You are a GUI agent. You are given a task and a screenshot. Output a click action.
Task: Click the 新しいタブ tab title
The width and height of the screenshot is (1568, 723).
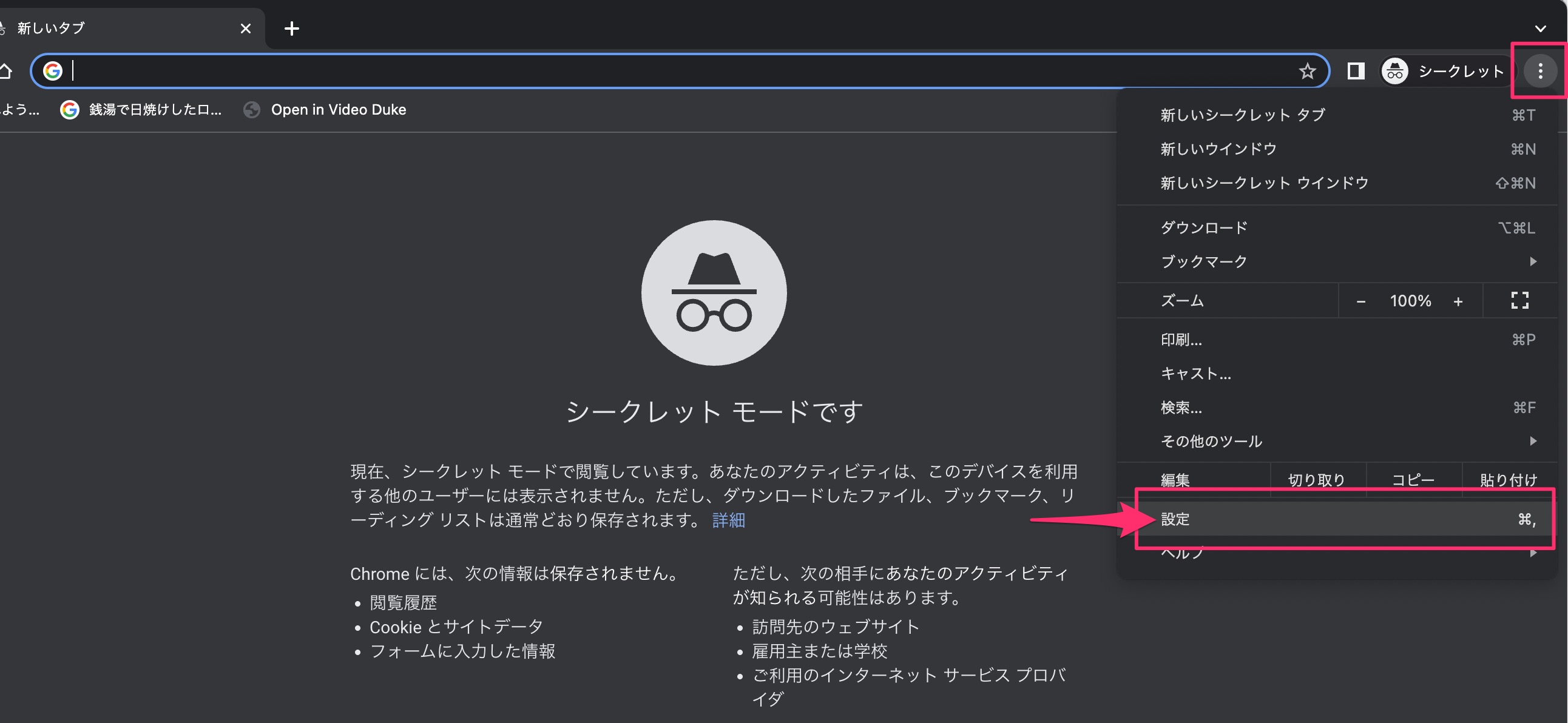pyautogui.click(x=51, y=28)
